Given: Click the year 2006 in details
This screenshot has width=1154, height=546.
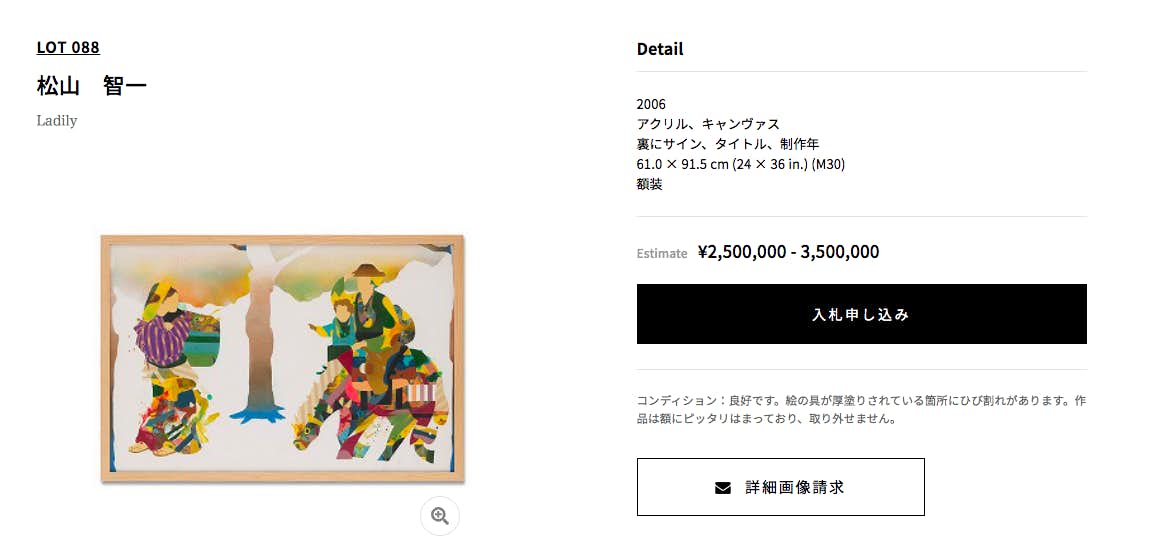Looking at the screenshot, I should click(x=651, y=104).
